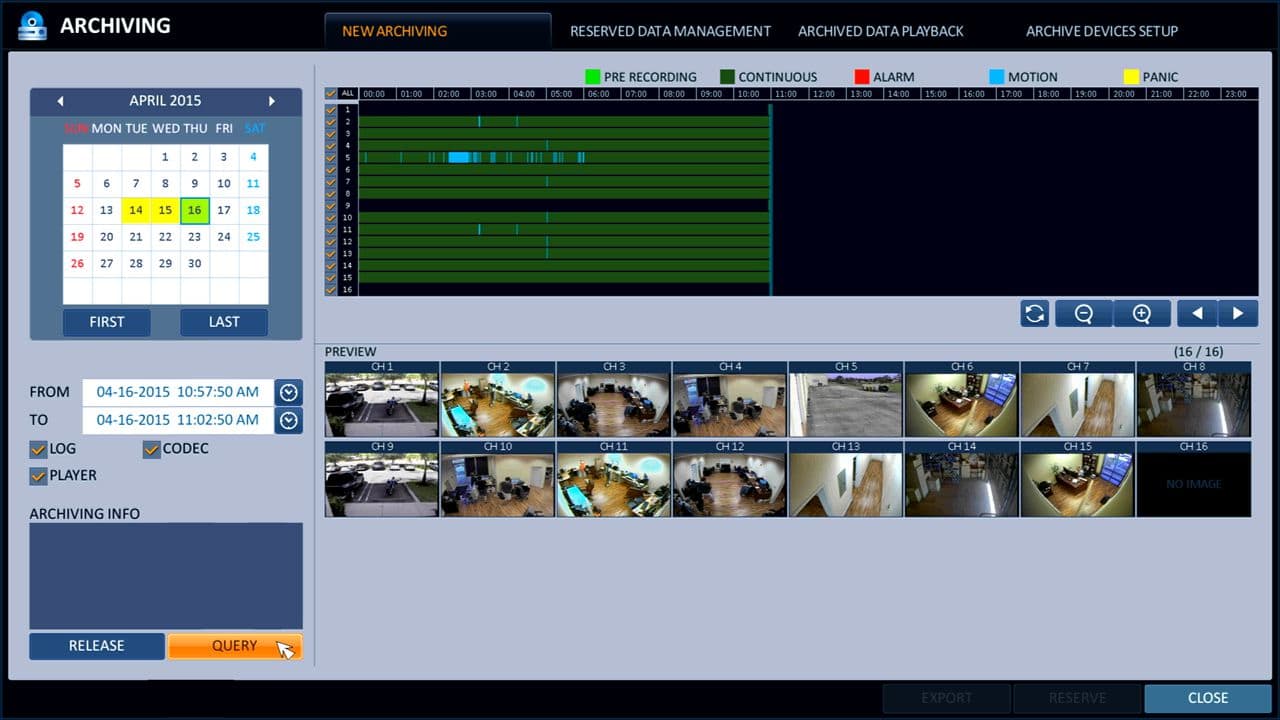Click the yellow Panic legend swatch

click(x=1131, y=77)
